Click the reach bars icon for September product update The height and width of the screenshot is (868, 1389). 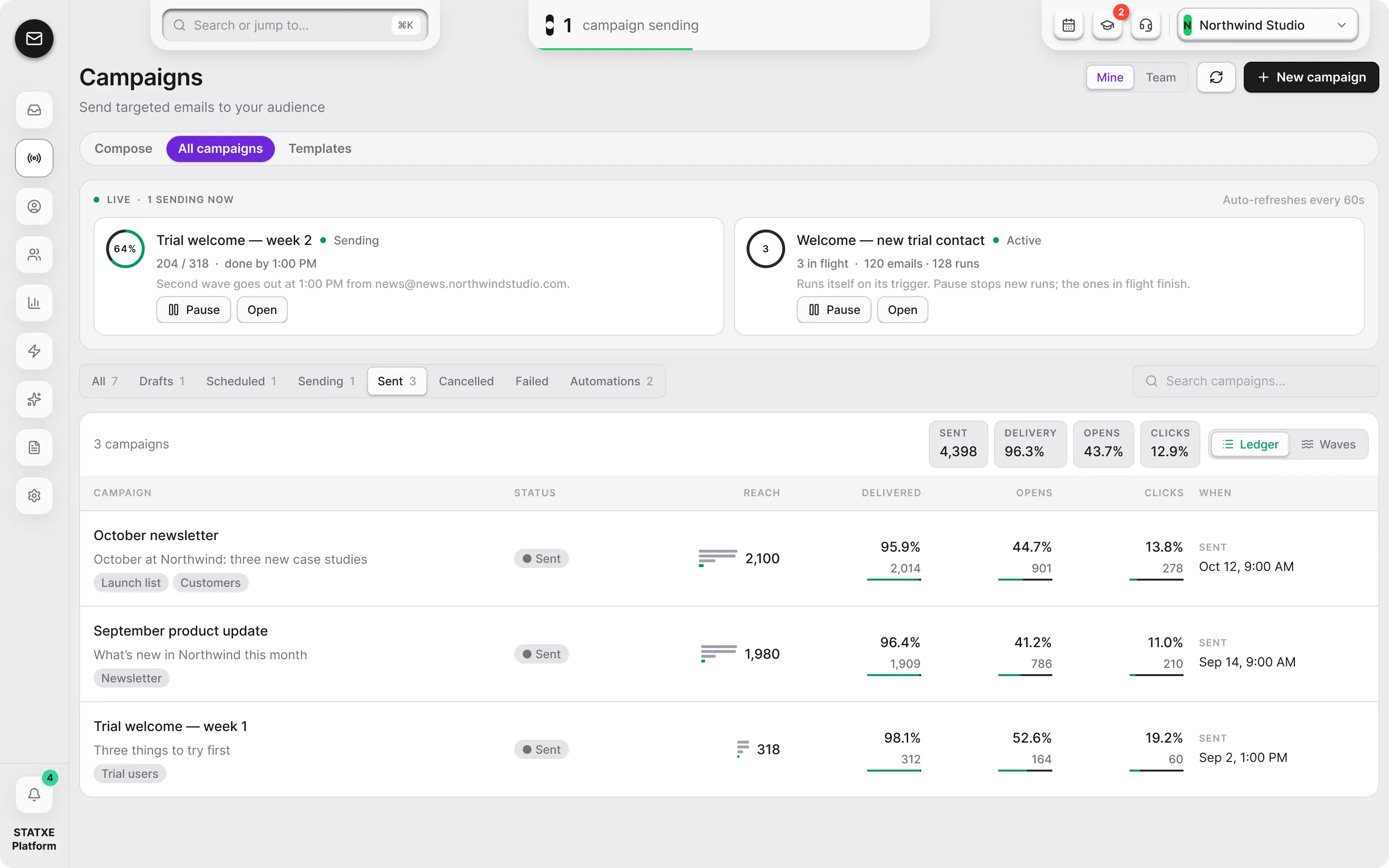pyautogui.click(x=719, y=653)
